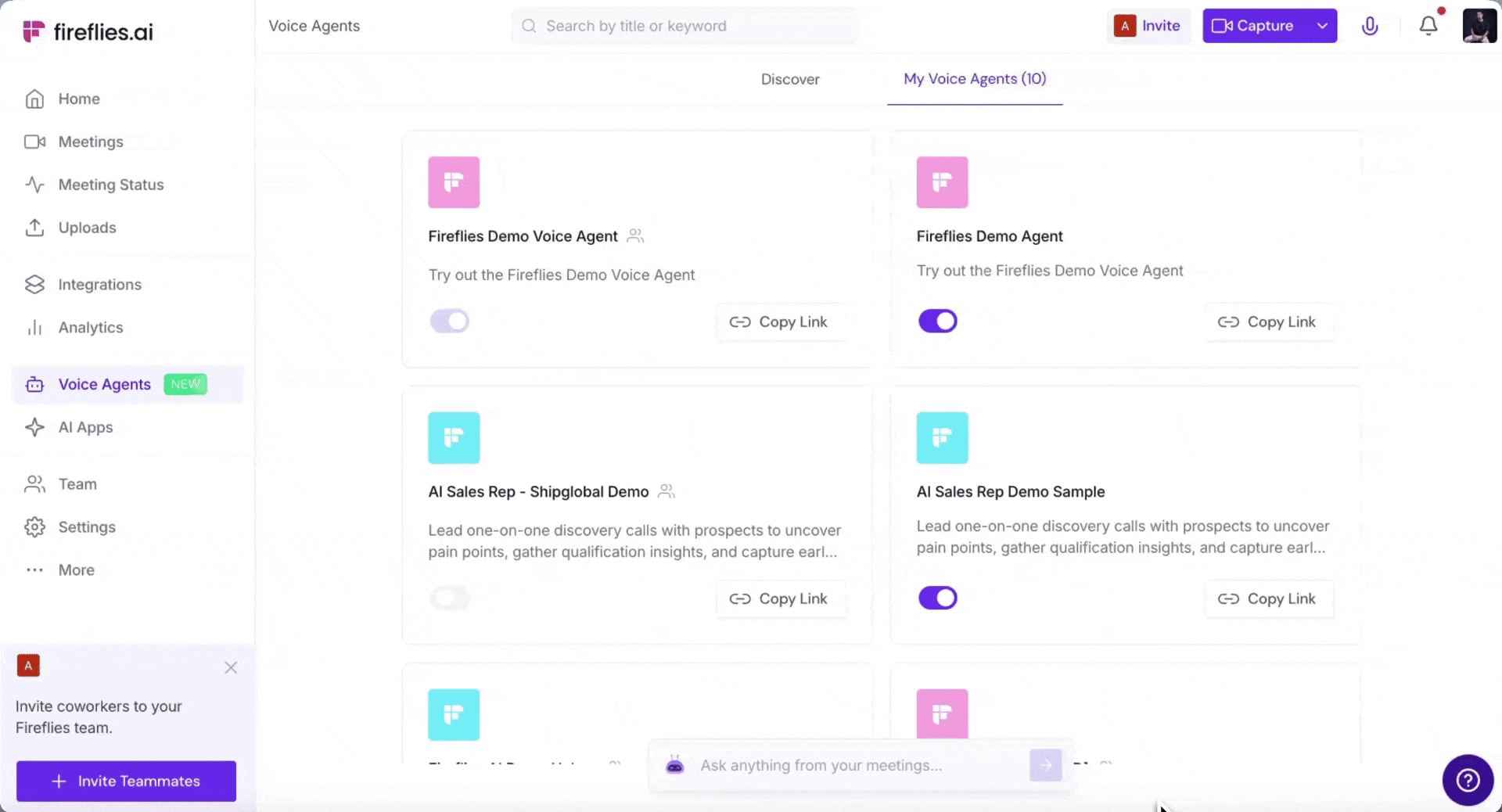The image size is (1502, 812).
Task: Expand the Capture dropdown arrow
Action: 1322,26
